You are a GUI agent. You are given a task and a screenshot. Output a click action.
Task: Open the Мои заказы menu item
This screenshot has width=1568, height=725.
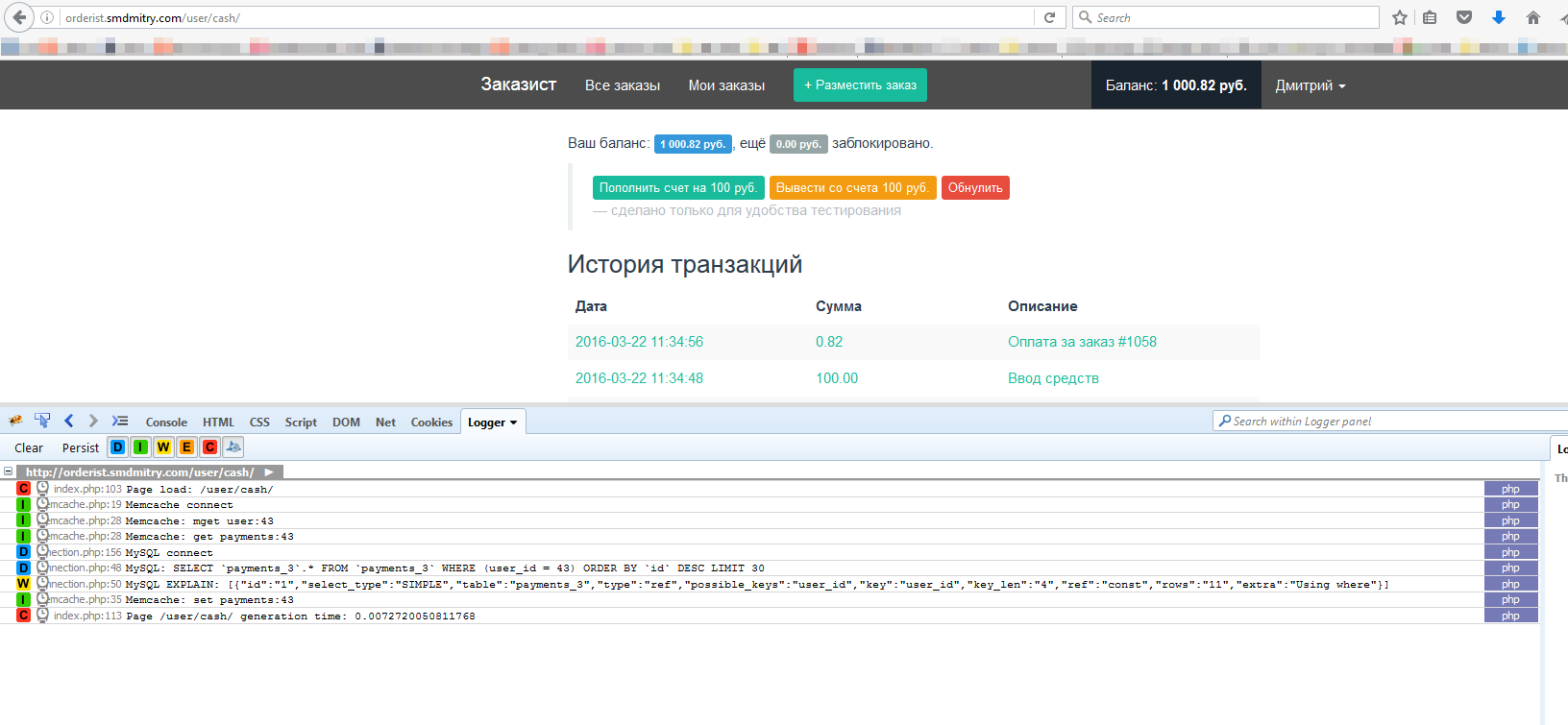(x=726, y=85)
